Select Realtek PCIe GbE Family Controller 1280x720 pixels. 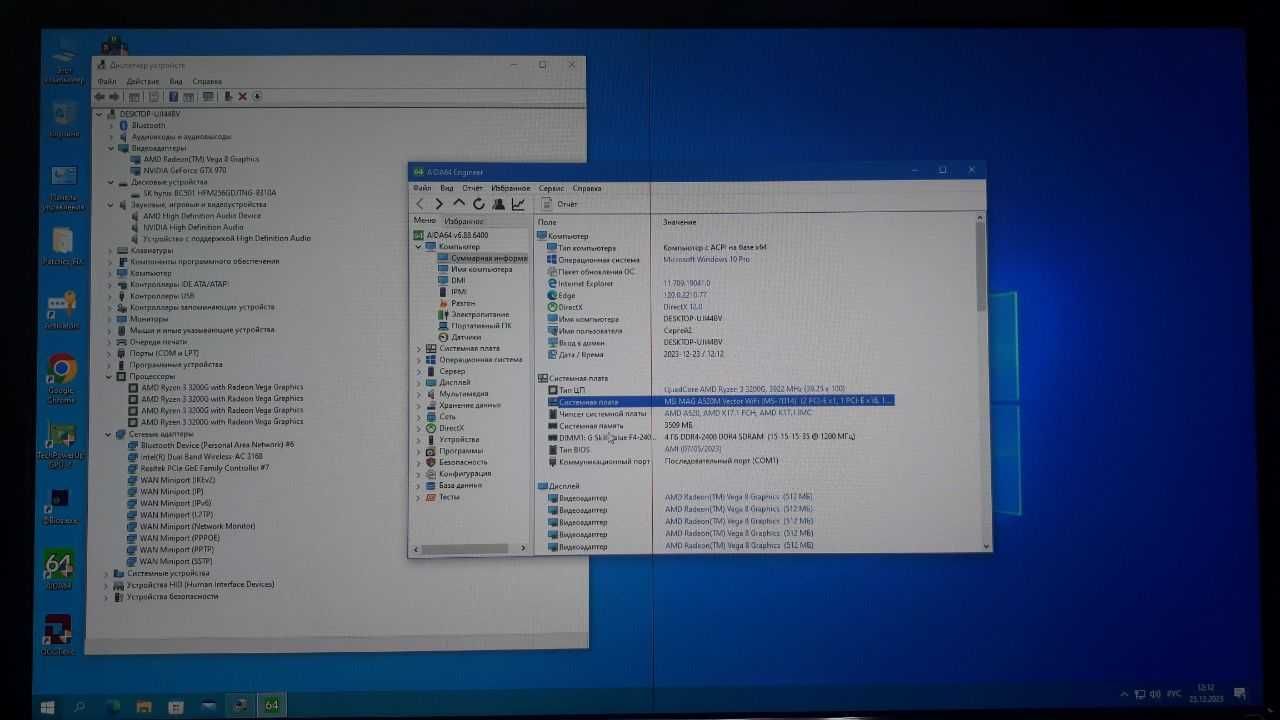pos(198,468)
